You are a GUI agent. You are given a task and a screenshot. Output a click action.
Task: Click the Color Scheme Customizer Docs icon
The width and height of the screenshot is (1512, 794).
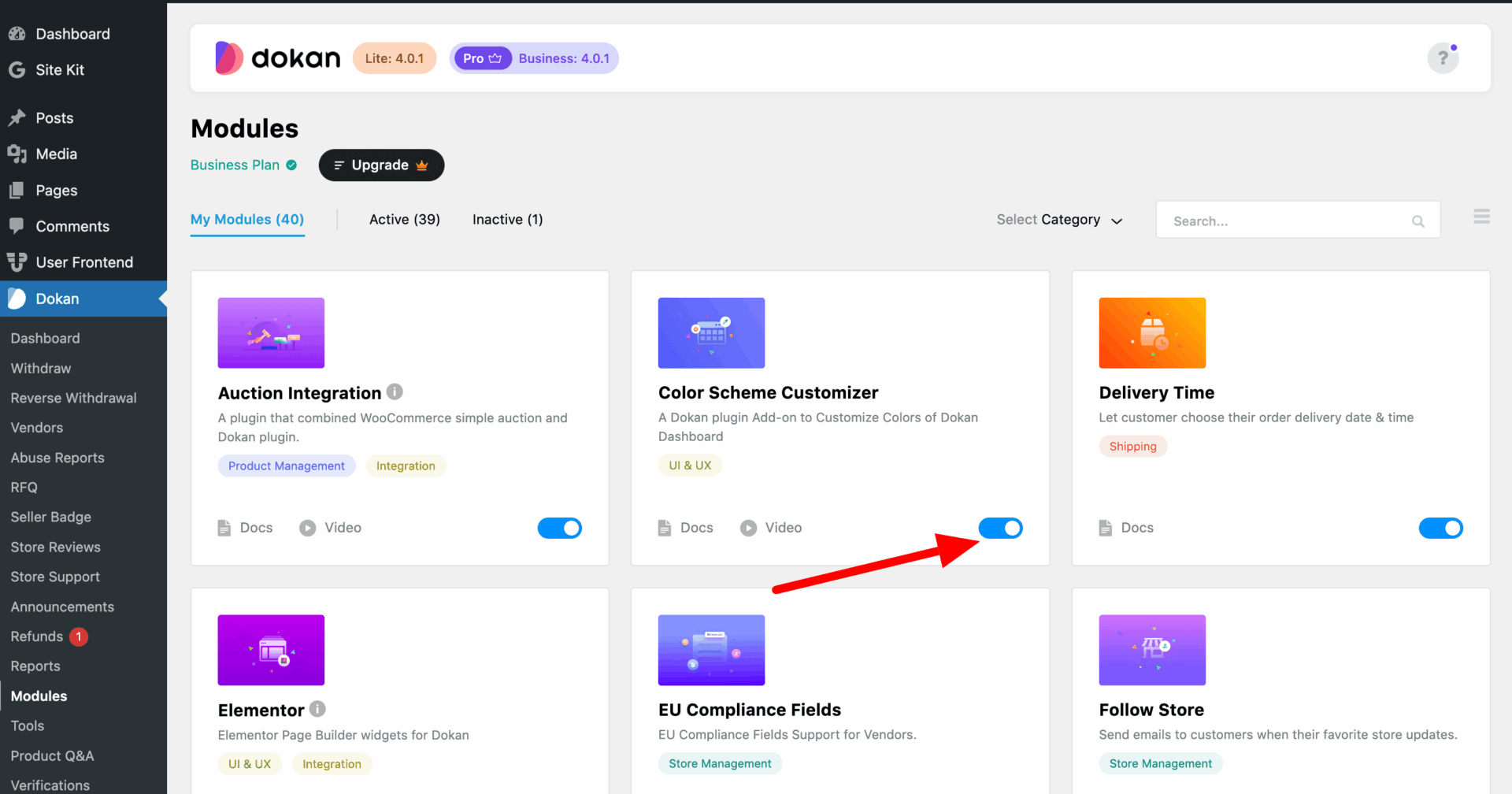[665, 528]
